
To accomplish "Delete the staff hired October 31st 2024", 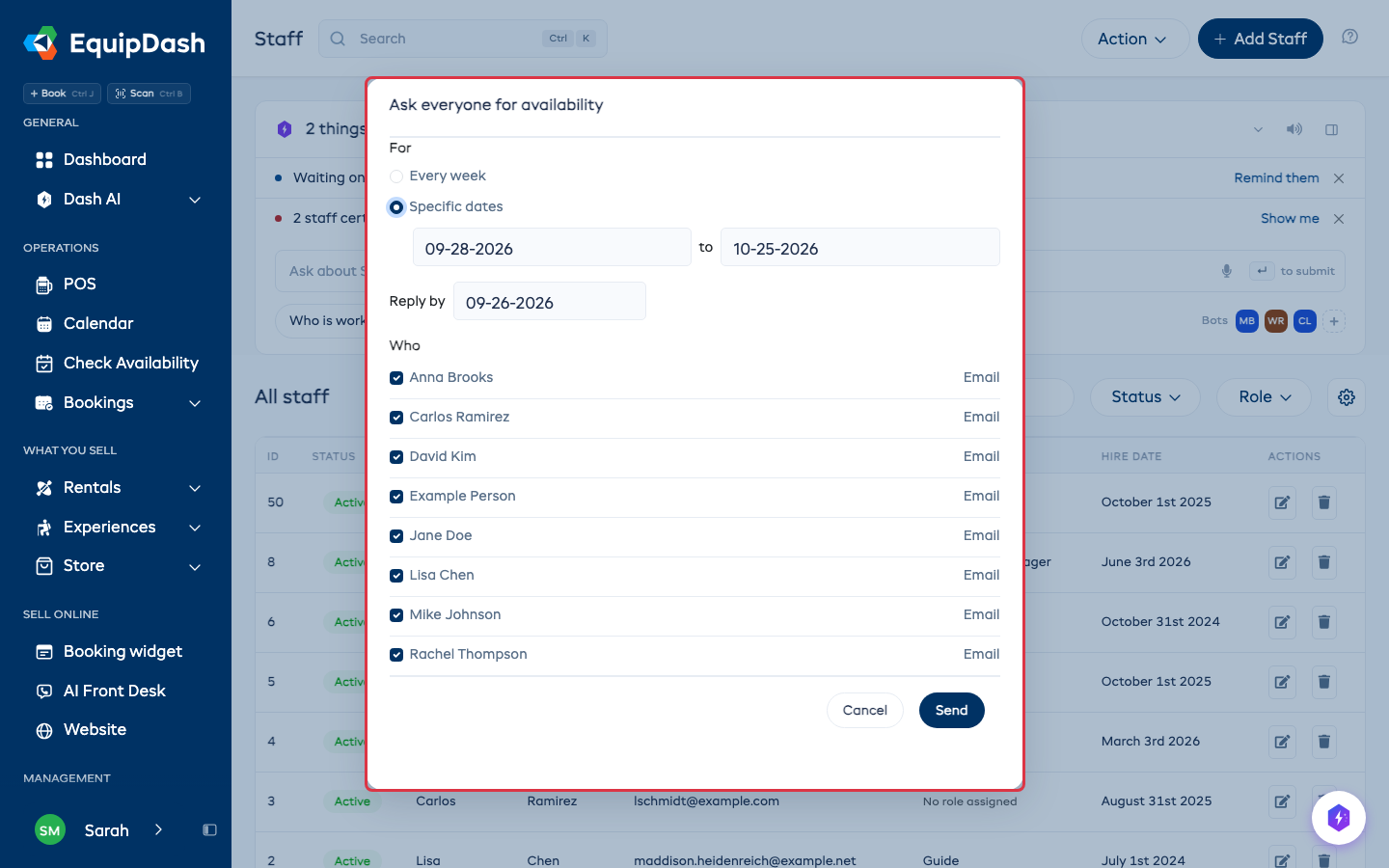I will [x=1324, y=622].
